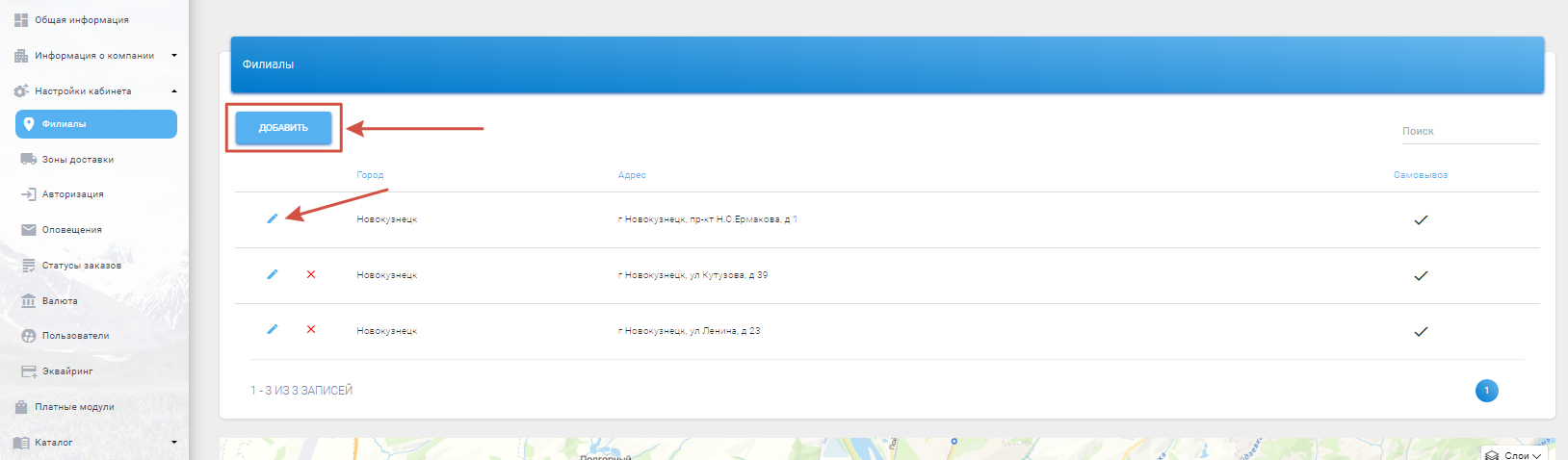
Task: Toggle Самовывоз checkmark for Ленина branch
Action: pyautogui.click(x=1420, y=332)
